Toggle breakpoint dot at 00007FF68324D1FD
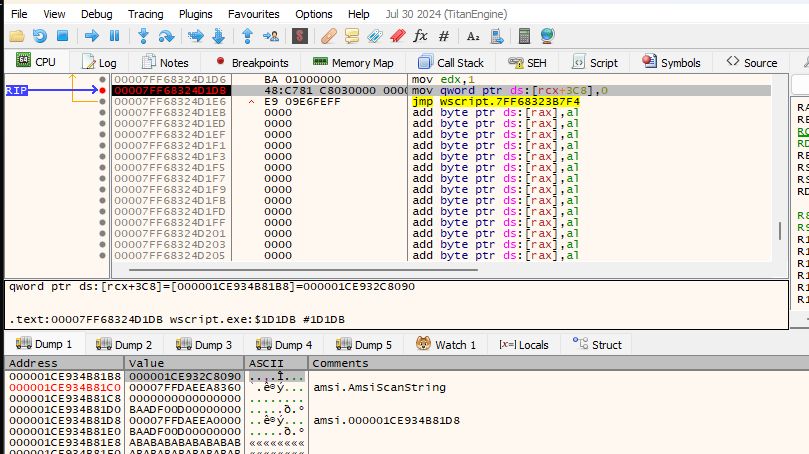The width and height of the screenshot is (809, 454). click(102, 212)
